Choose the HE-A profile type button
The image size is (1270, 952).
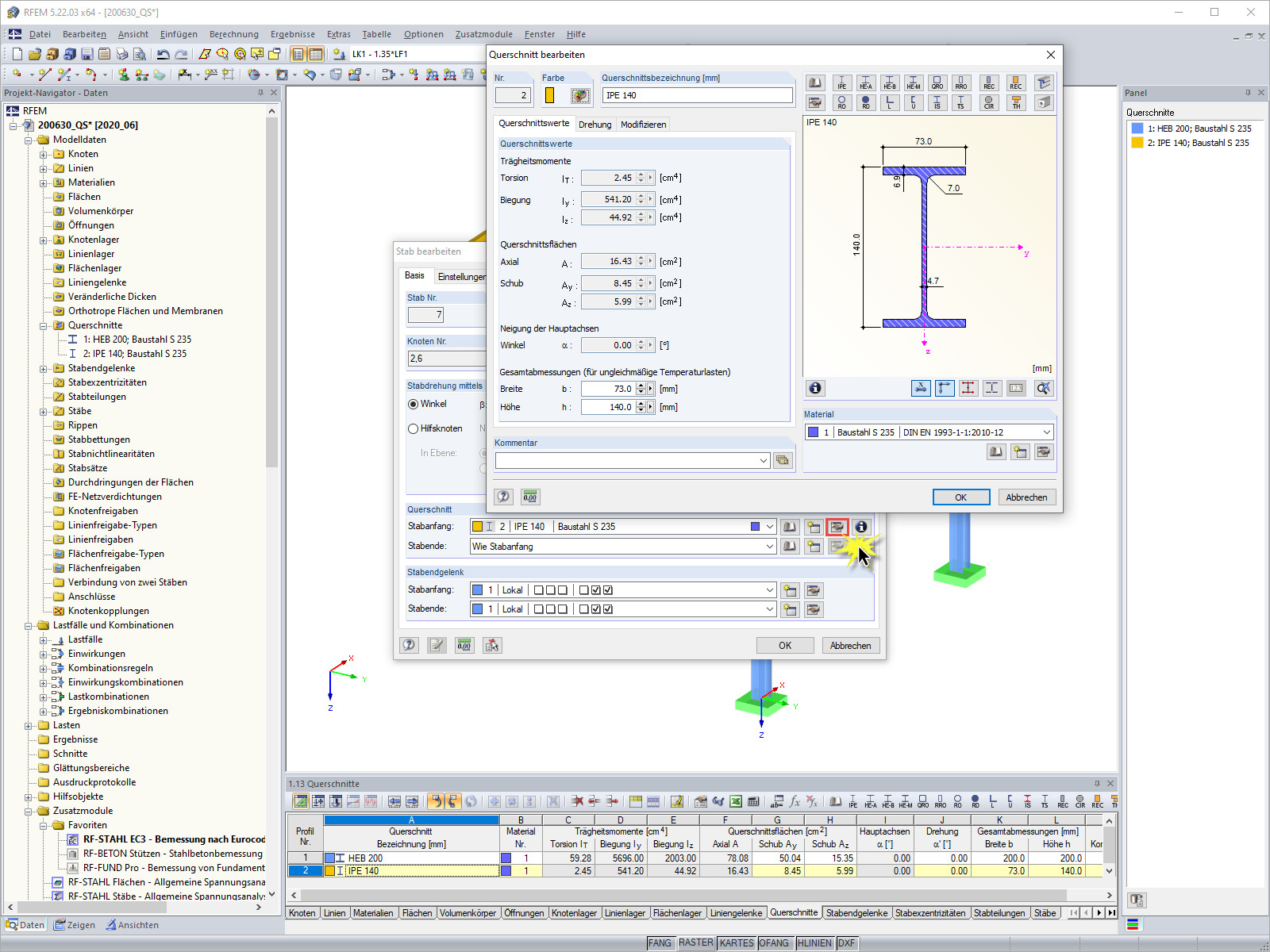866,83
